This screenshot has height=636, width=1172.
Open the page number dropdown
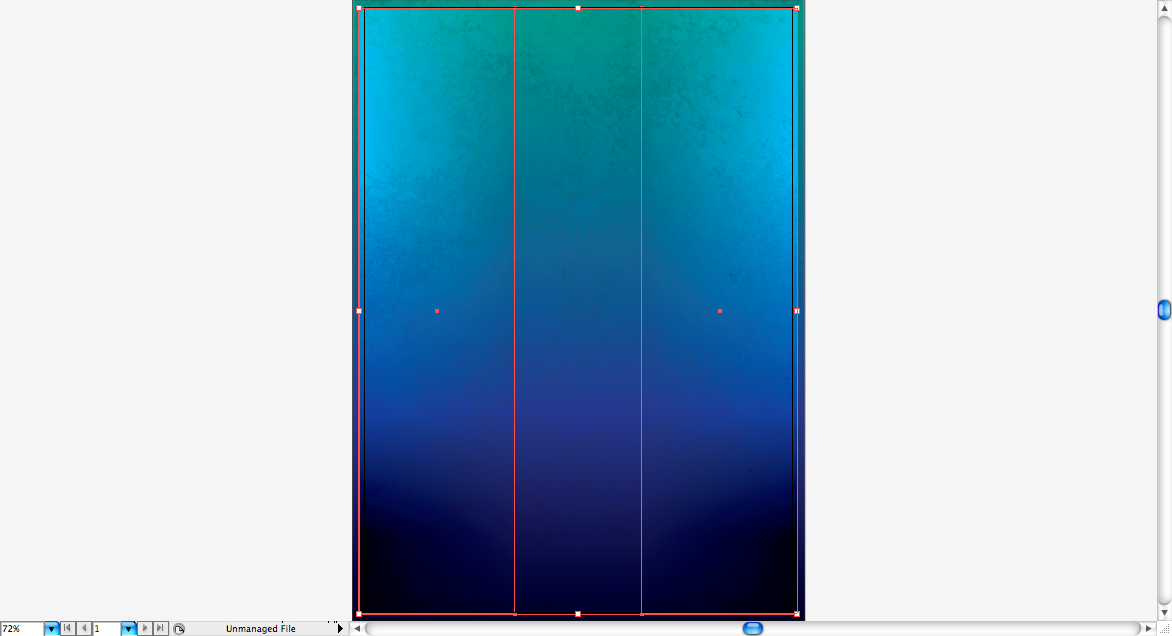pyautogui.click(x=128, y=629)
